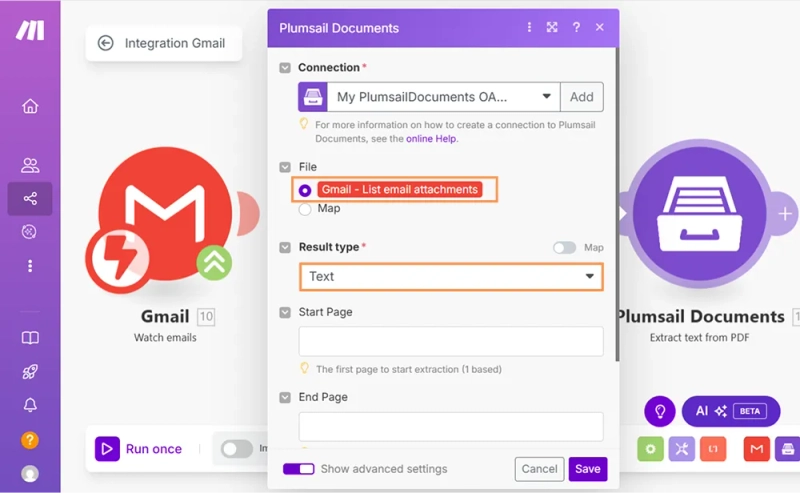Select the Map radio option under File

pos(305,209)
